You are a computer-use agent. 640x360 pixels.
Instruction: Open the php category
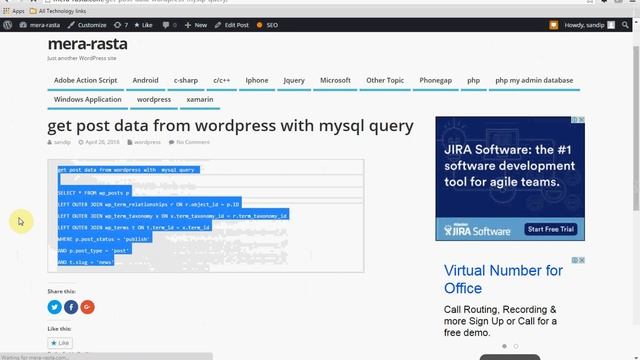(x=473, y=80)
